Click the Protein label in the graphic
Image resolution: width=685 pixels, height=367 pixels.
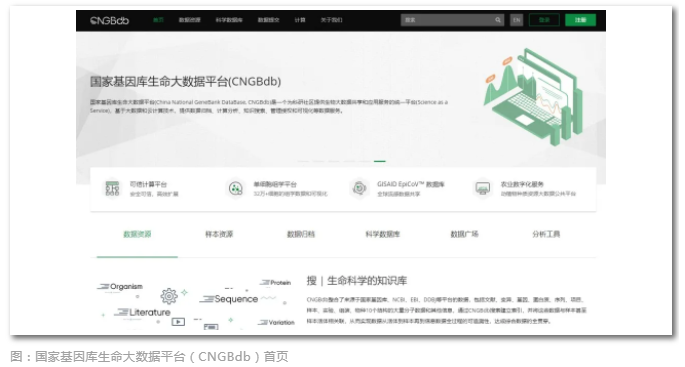tap(280, 283)
